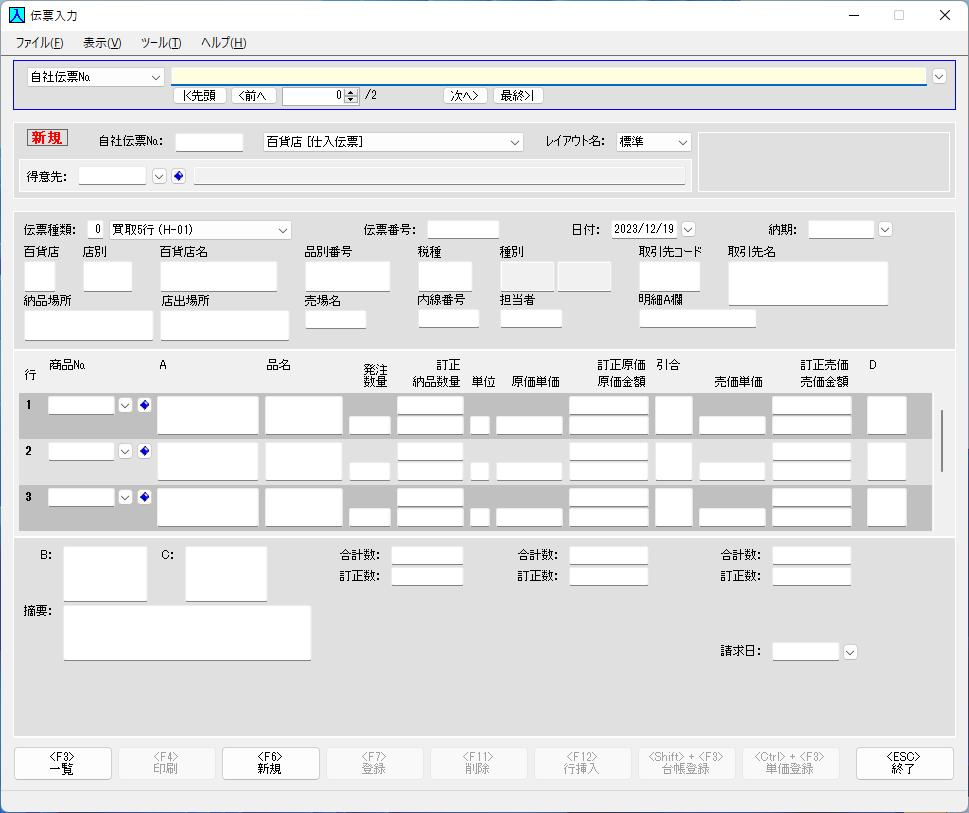Open the 請求日 calendar dropdown
Screen dimensions: 969x813
tap(850, 652)
